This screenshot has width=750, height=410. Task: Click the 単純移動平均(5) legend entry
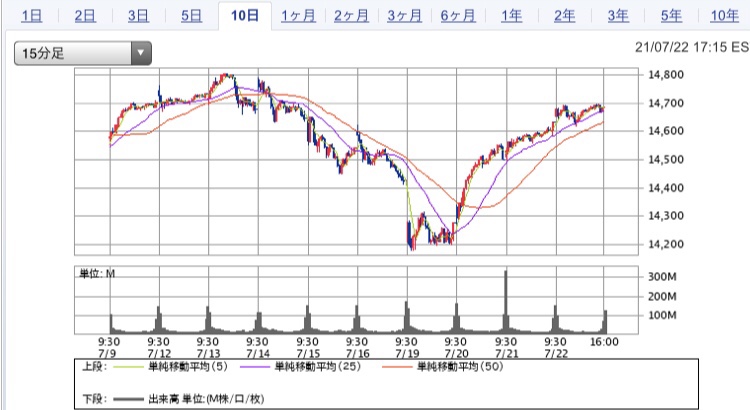[188, 366]
